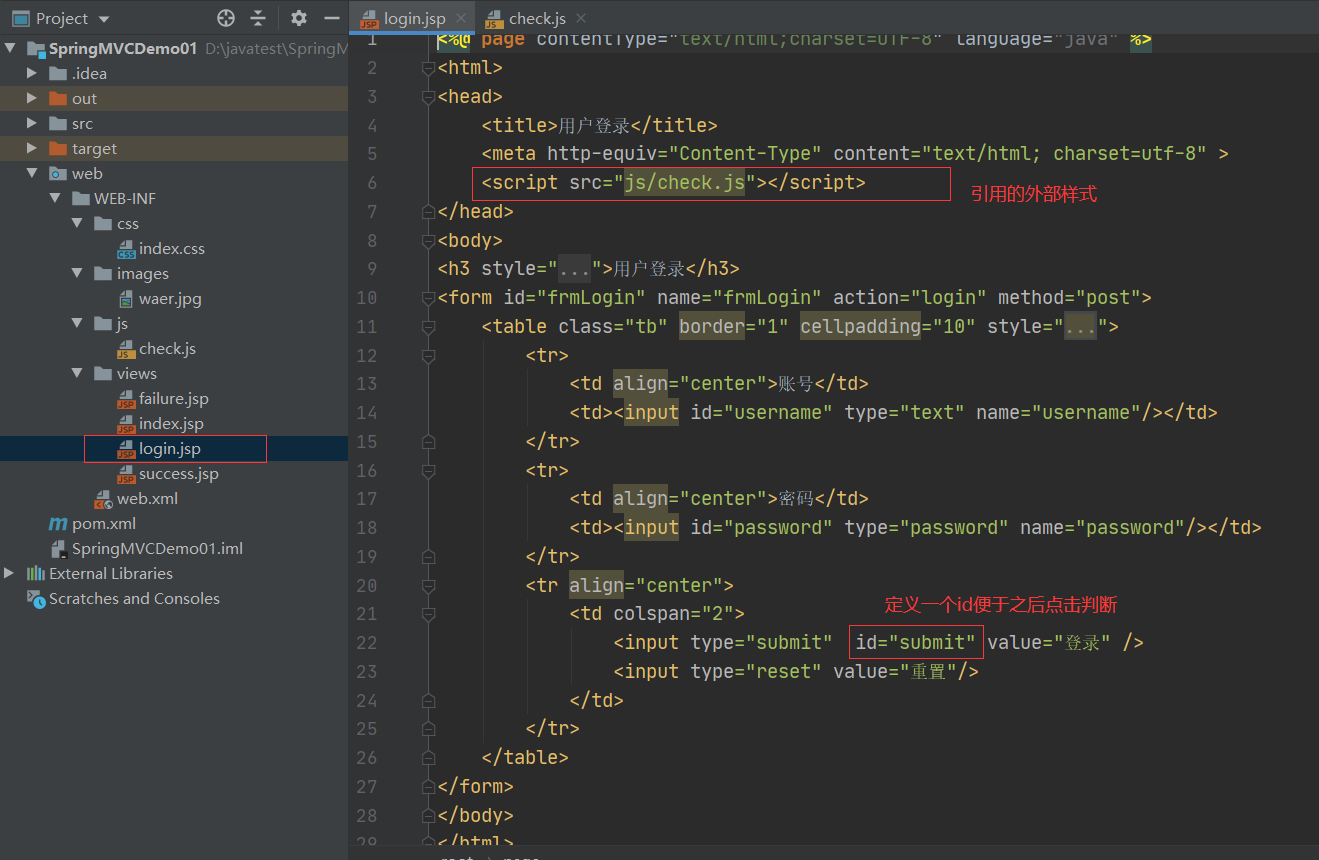1319x860 pixels.
Task: Click the index.jsp file icon
Action: click(x=126, y=424)
